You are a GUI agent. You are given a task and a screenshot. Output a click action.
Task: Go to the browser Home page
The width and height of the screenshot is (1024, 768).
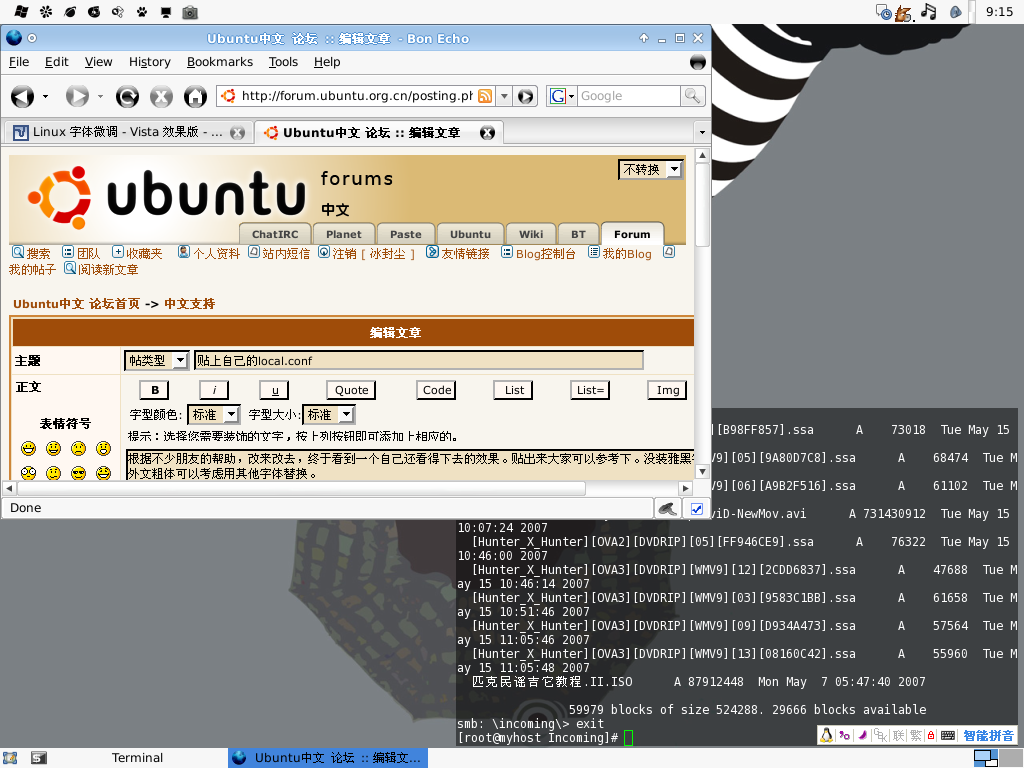(x=195, y=97)
